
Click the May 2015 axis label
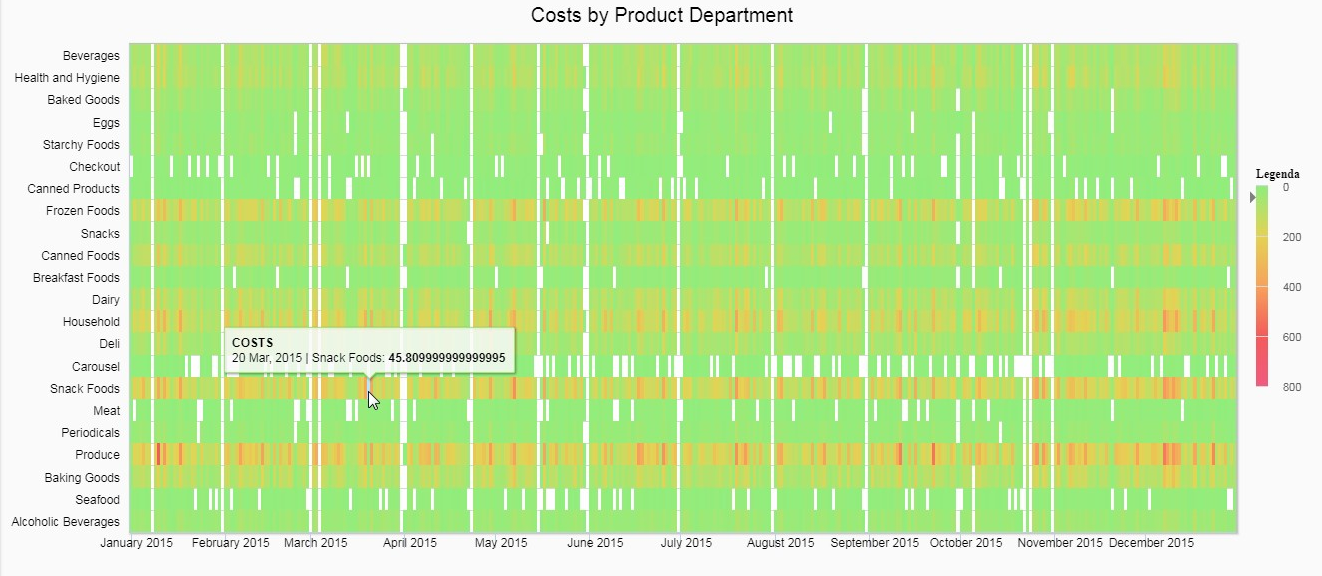click(x=501, y=543)
